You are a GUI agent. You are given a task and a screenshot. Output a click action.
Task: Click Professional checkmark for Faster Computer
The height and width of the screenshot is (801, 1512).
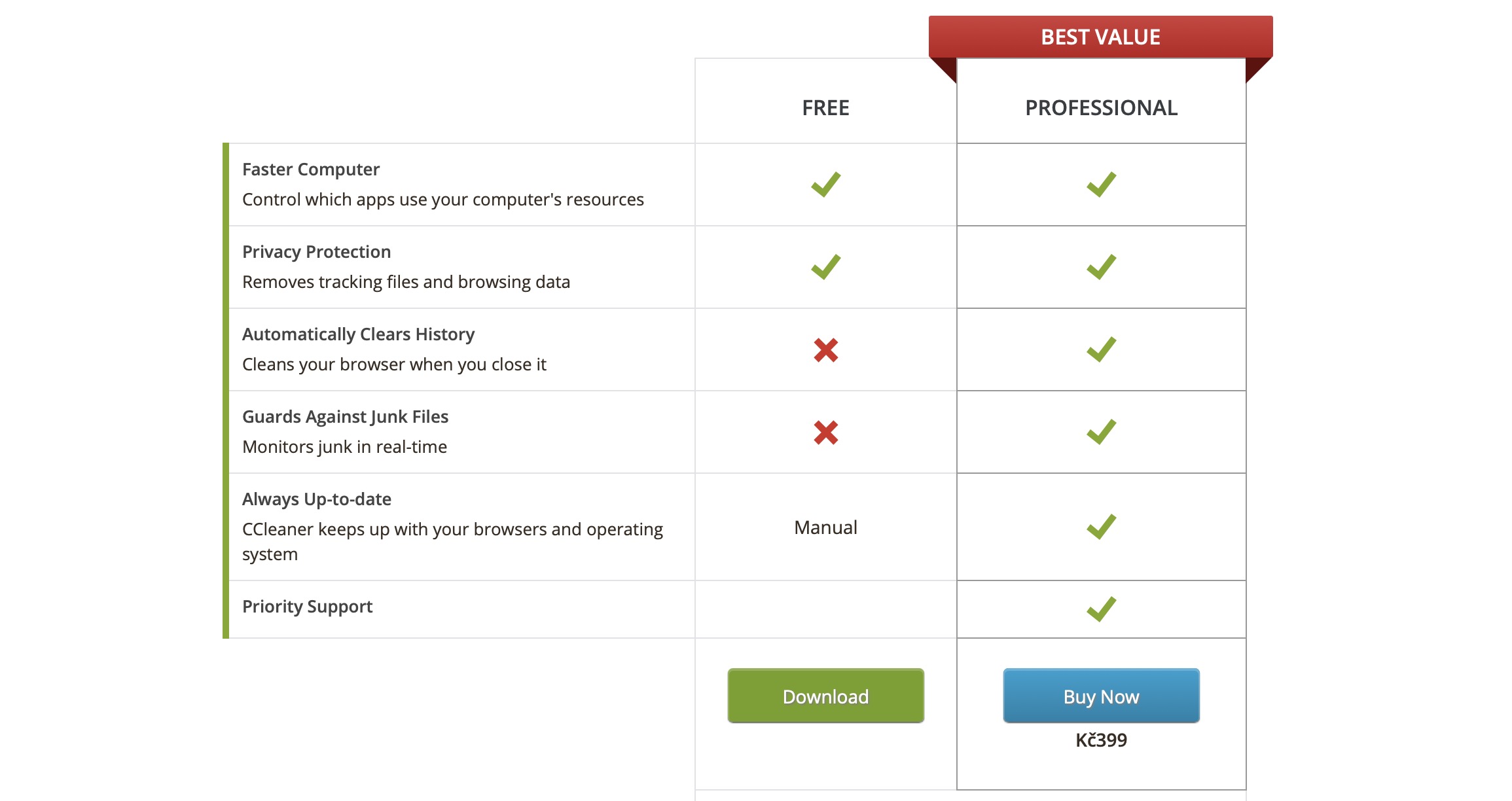click(1101, 185)
